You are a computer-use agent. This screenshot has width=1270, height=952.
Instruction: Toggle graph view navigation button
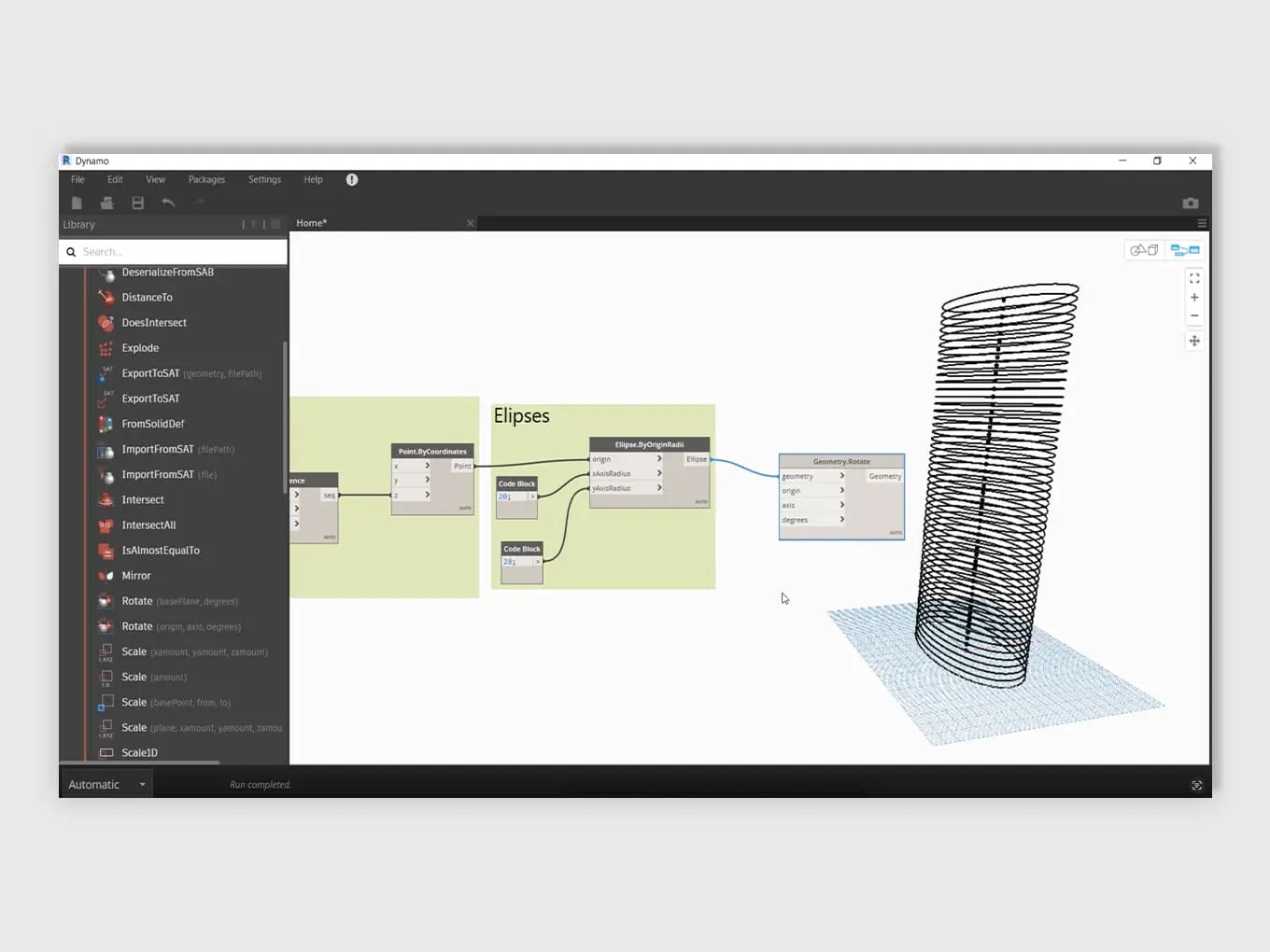pyautogui.click(x=1184, y=250)
